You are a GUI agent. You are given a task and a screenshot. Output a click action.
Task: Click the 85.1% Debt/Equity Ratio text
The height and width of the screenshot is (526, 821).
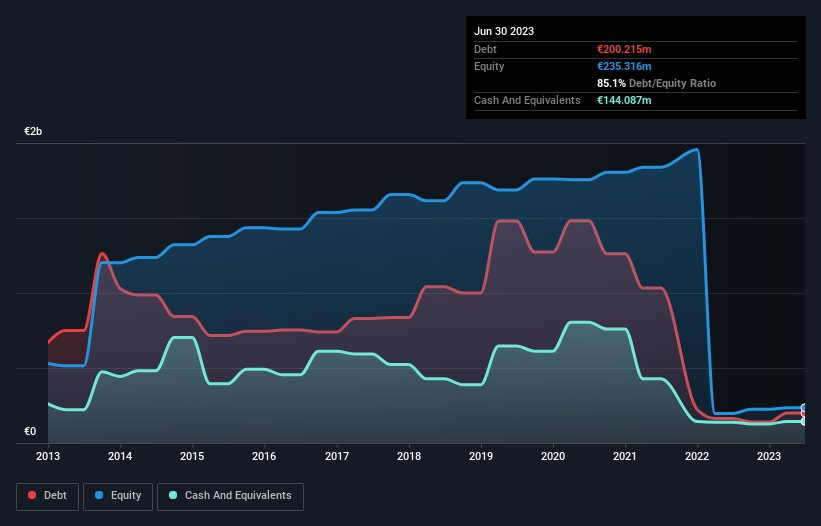click(x=657, y=83)
